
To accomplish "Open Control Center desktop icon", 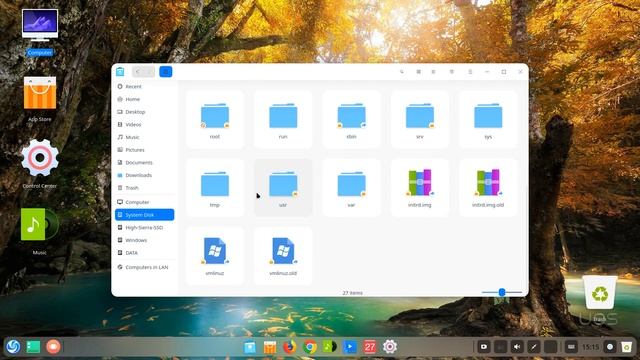I will coord(40,164).
